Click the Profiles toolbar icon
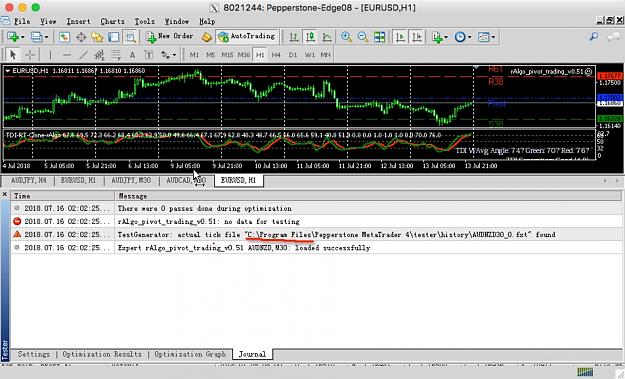Screen dimensions: 625x379 pyautogui.click(x=36, y=37)
